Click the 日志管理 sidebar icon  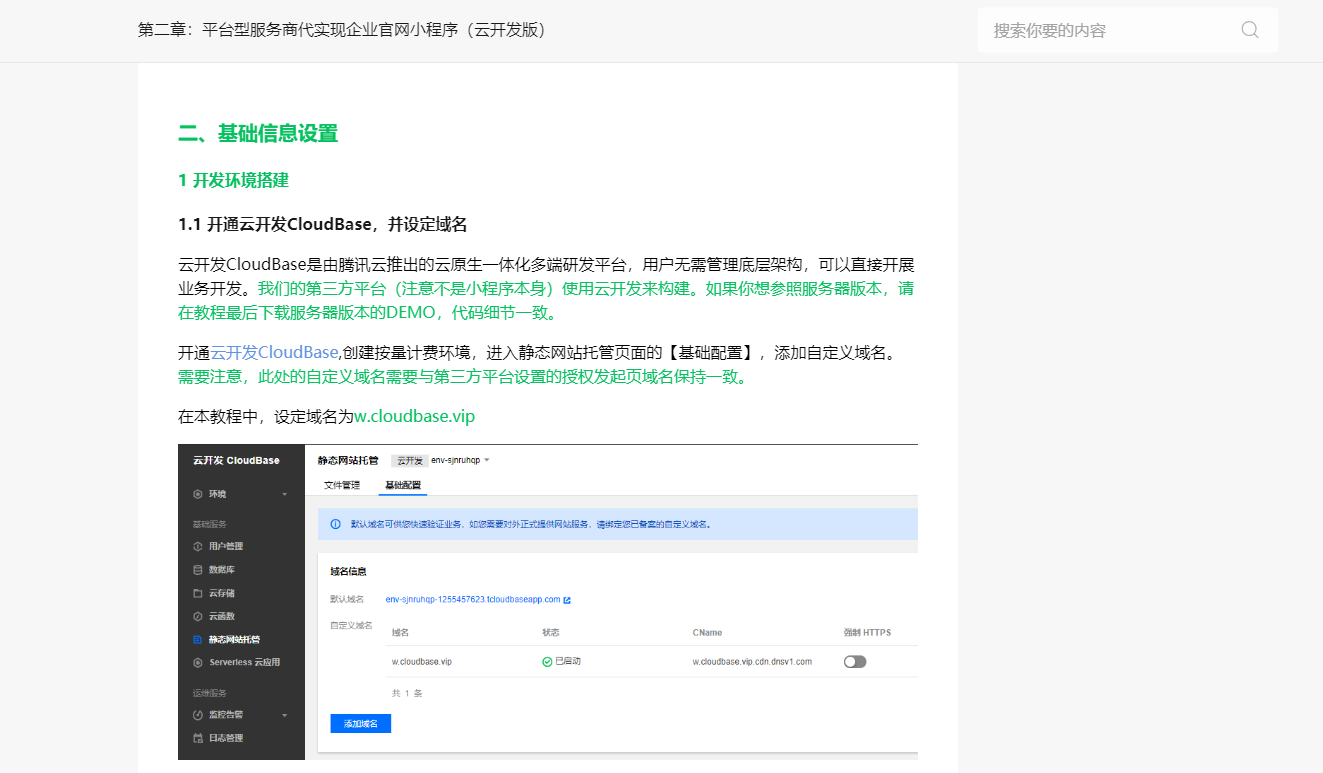(x=198, y=738)
